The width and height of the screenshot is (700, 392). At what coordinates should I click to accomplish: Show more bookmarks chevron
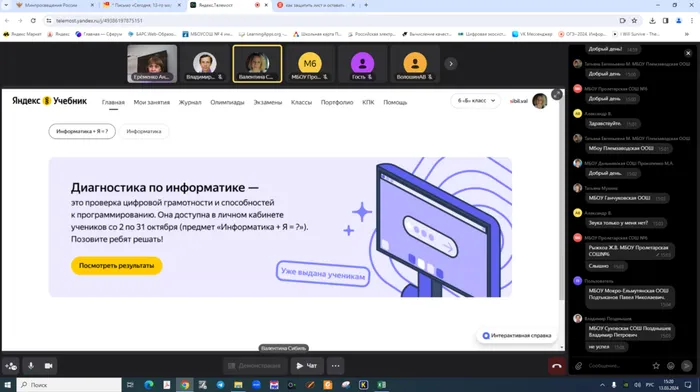[687, 34]
